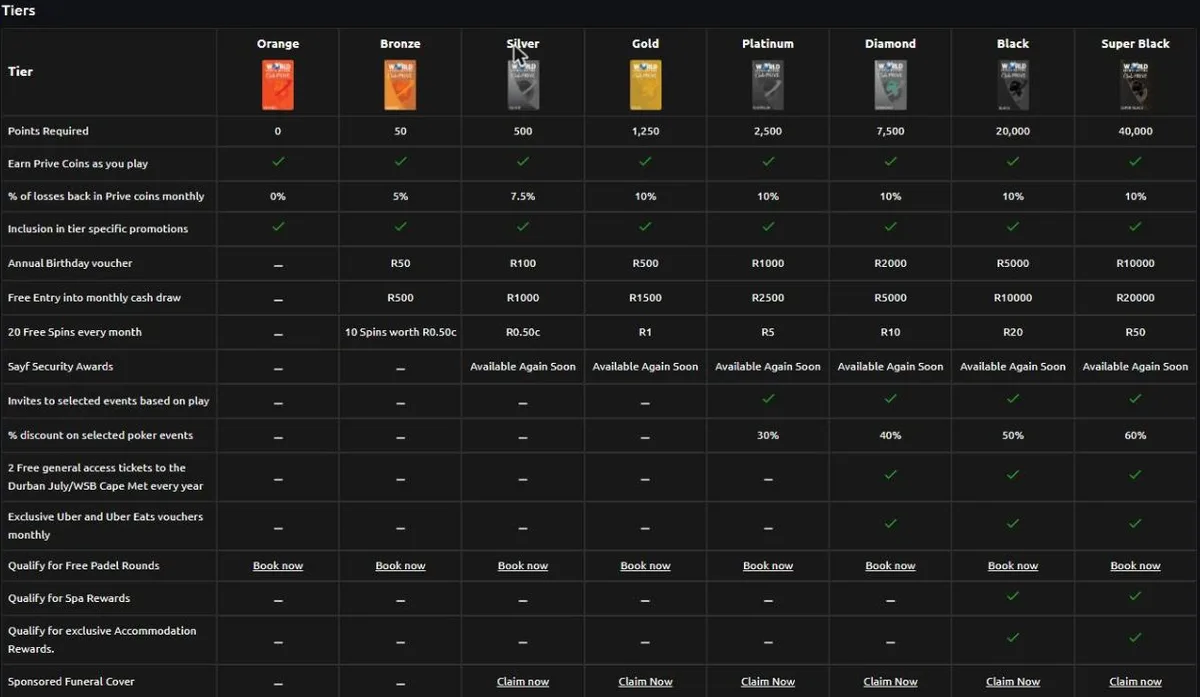1200x697 pixels.
Task: Open Book now link under Platinum tier
Action: click(768, 566)
